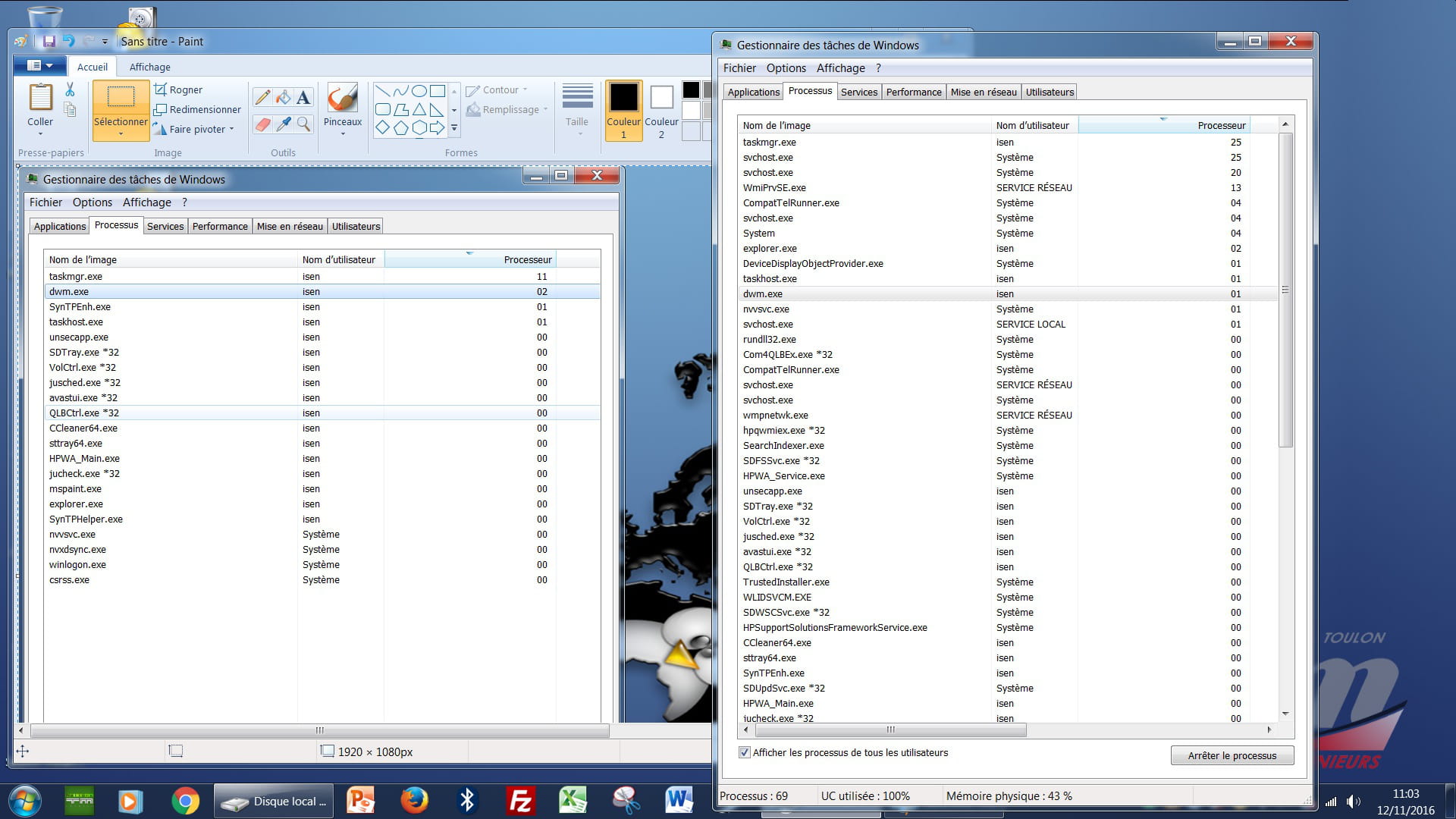This screenshot has width=1456, height=819.
Task: Open Fichier menu in right Task Manager
Action: pos(739,67)
